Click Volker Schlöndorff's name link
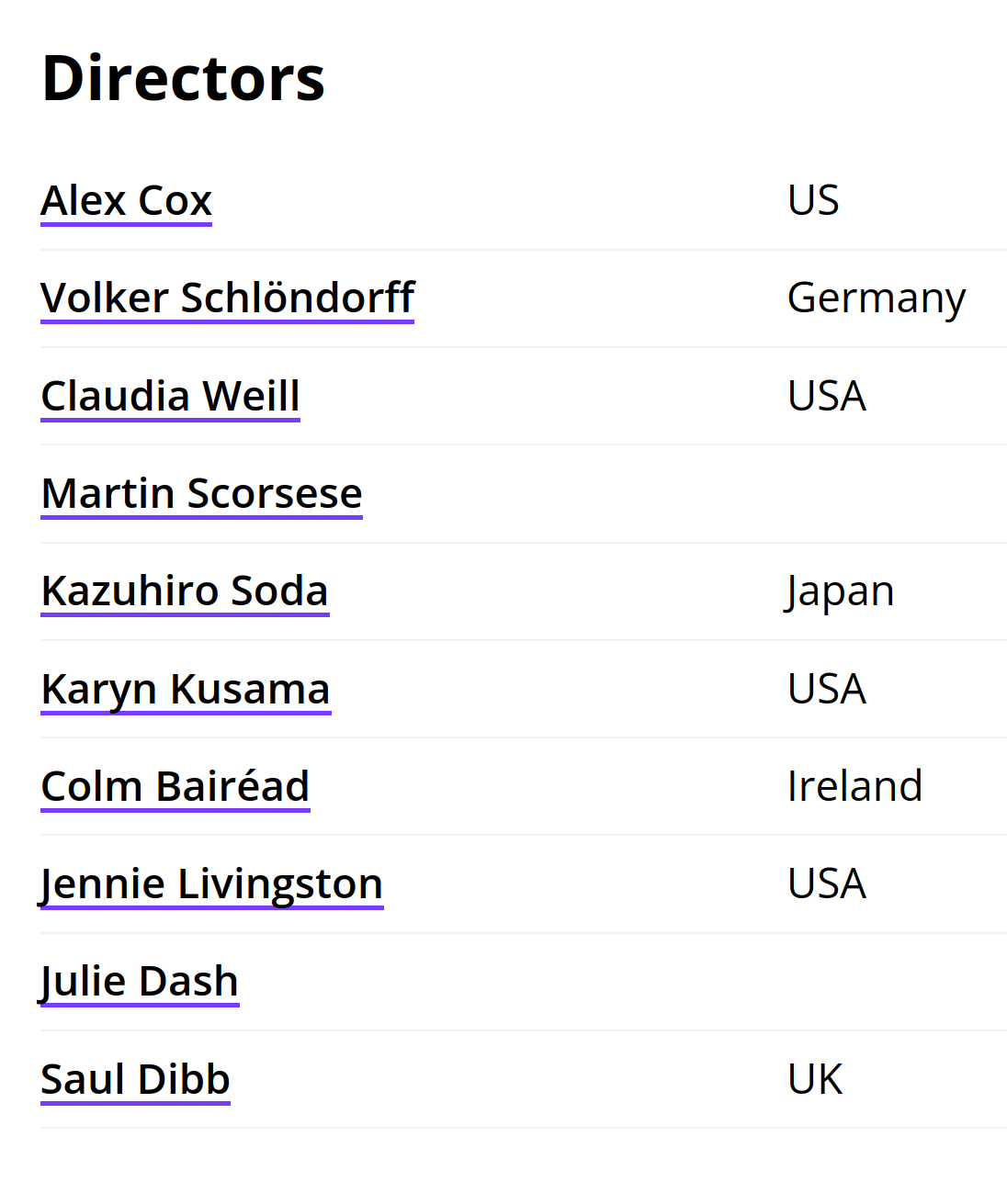1007x1204 pixels. point(228,298)
